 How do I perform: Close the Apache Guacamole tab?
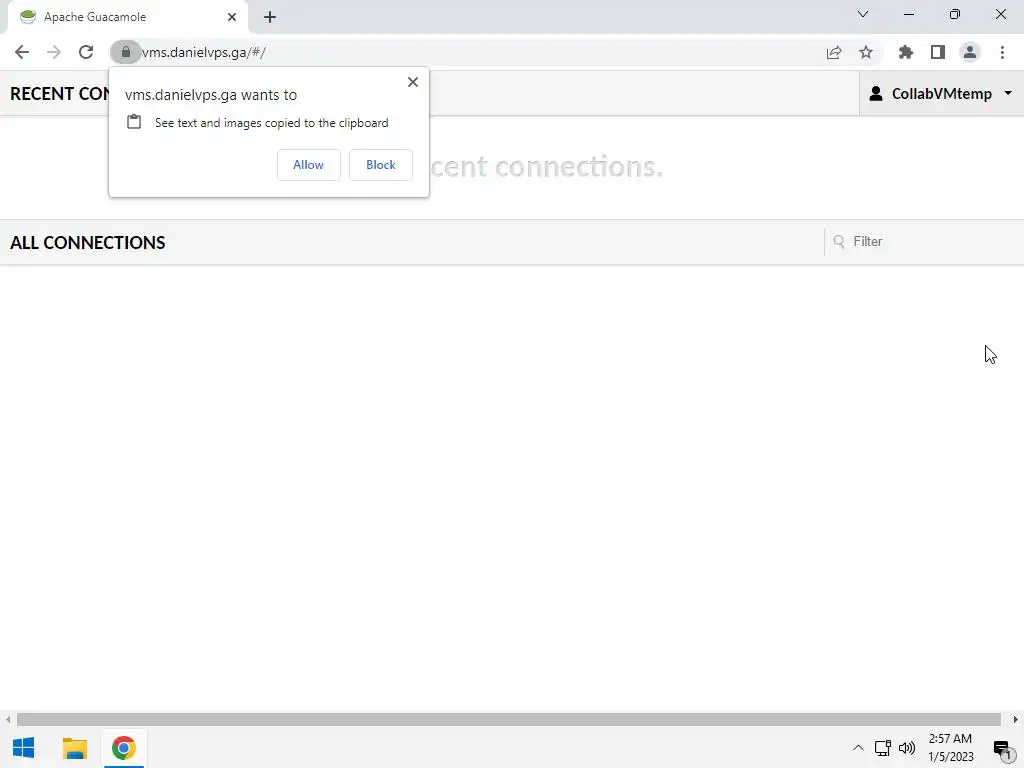point(232,17)
